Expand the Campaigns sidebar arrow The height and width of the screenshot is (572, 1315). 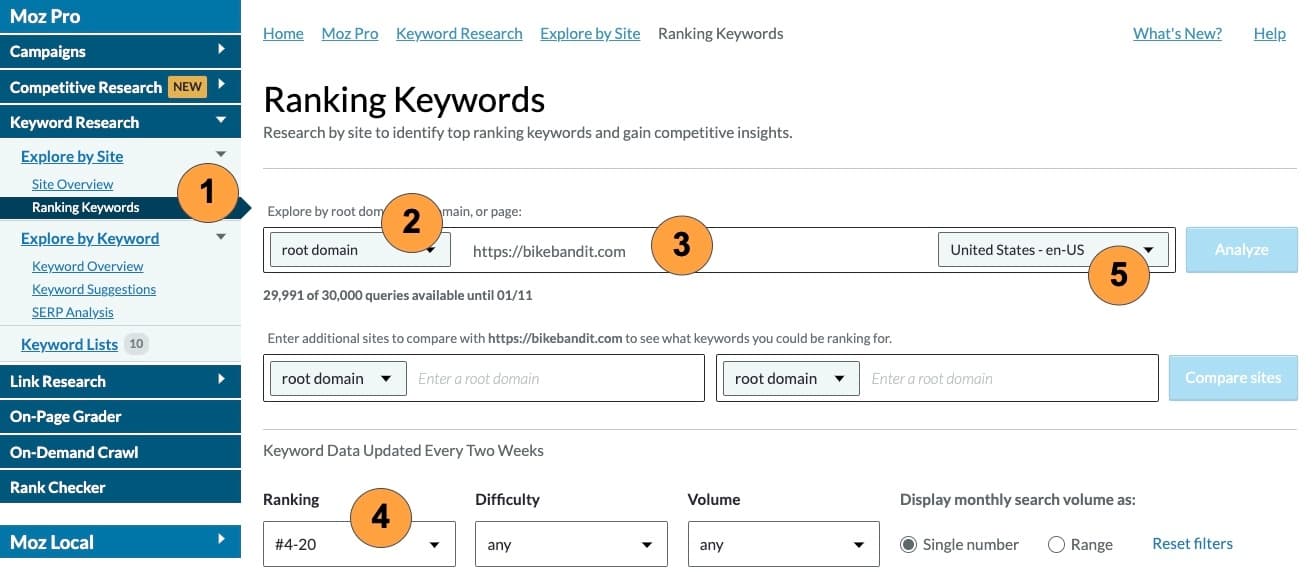[221, 50]
